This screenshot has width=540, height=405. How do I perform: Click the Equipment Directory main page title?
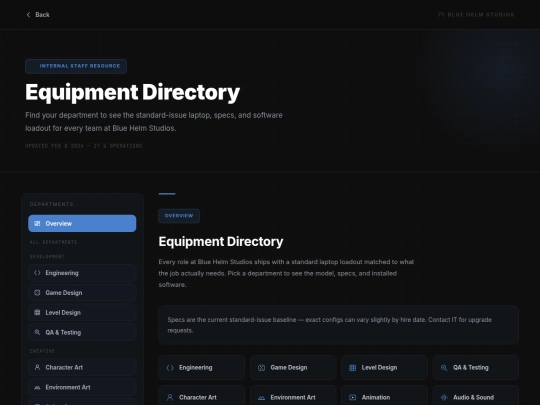click(133, 92)
